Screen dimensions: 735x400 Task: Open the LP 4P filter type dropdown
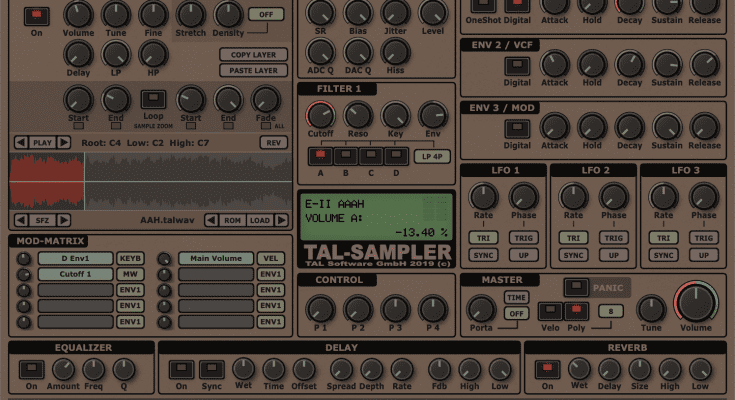[x=430, y=156]
